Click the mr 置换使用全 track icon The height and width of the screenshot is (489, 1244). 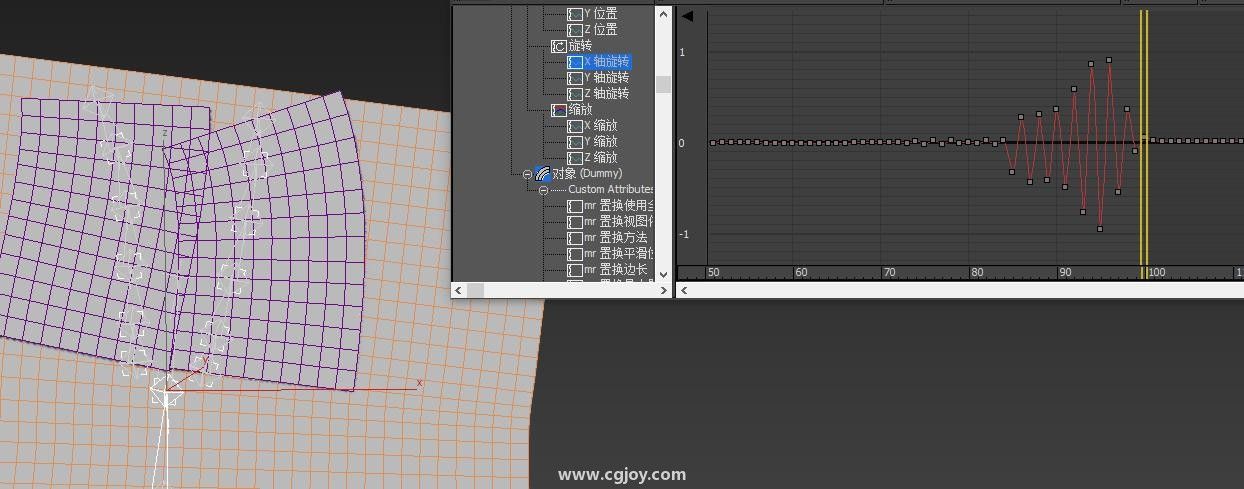575,206
